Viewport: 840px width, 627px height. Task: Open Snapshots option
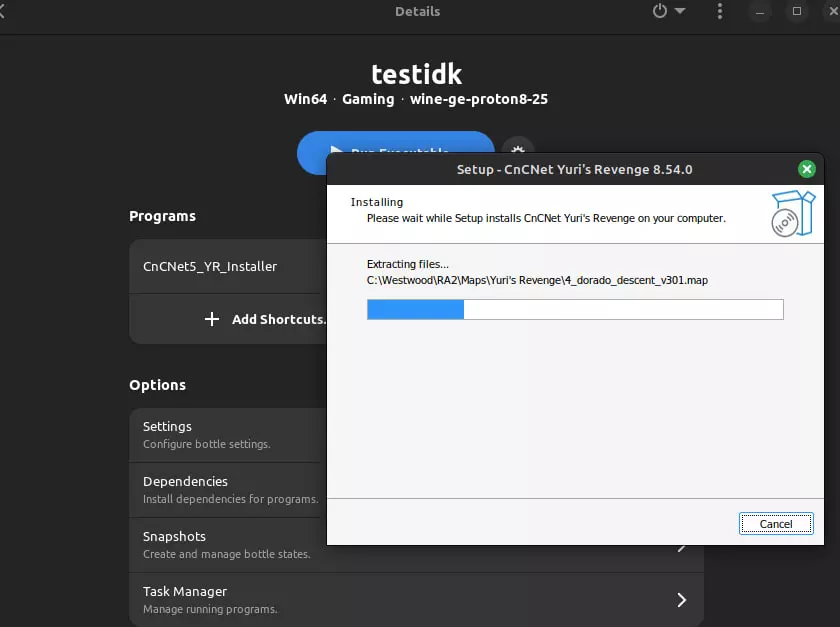tap(228, 544)
